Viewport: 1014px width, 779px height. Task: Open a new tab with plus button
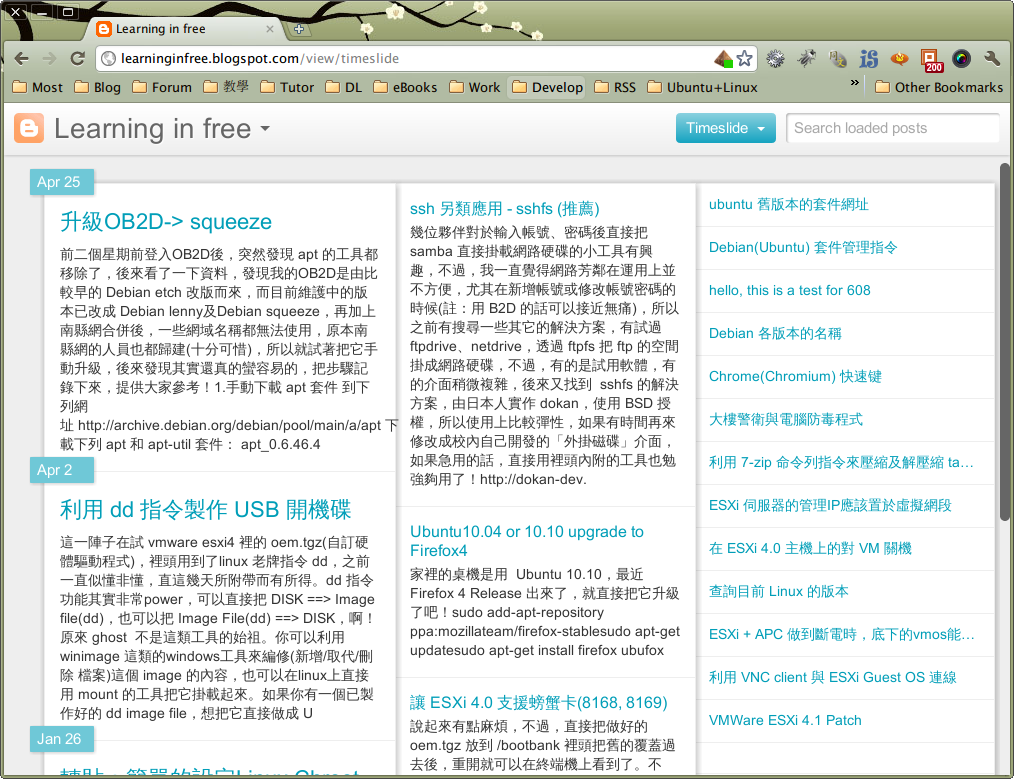[299, 29]
